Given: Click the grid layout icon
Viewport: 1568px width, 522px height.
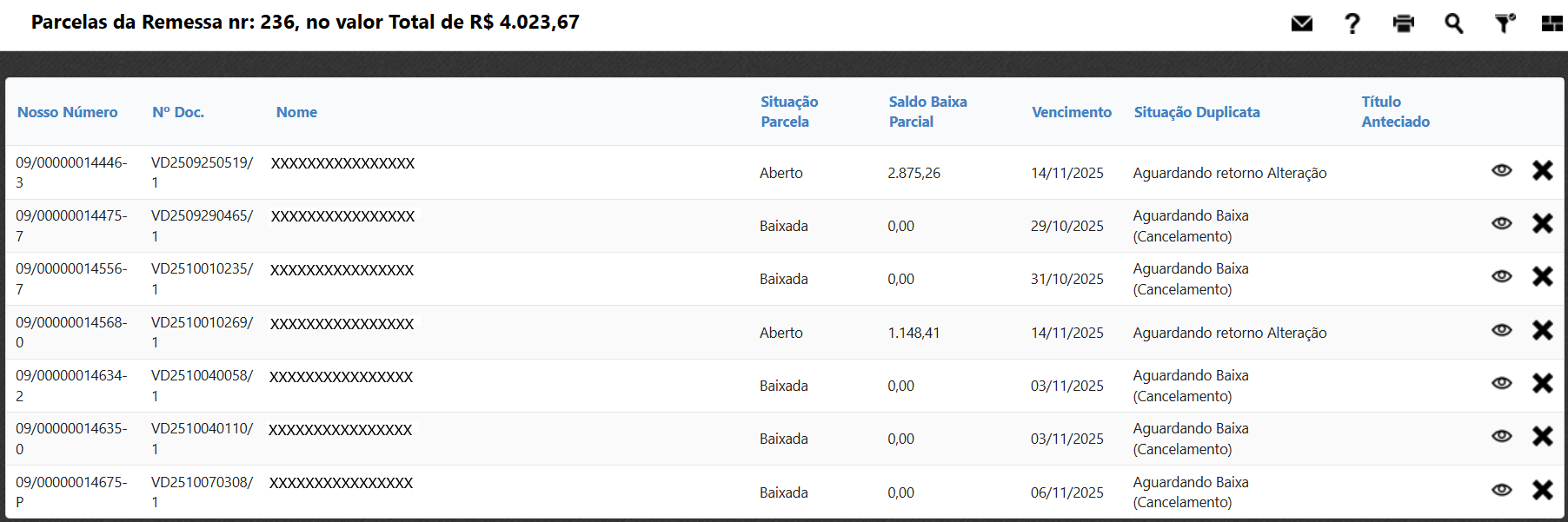Looking at the screenshot, I should click(1551, 23).
